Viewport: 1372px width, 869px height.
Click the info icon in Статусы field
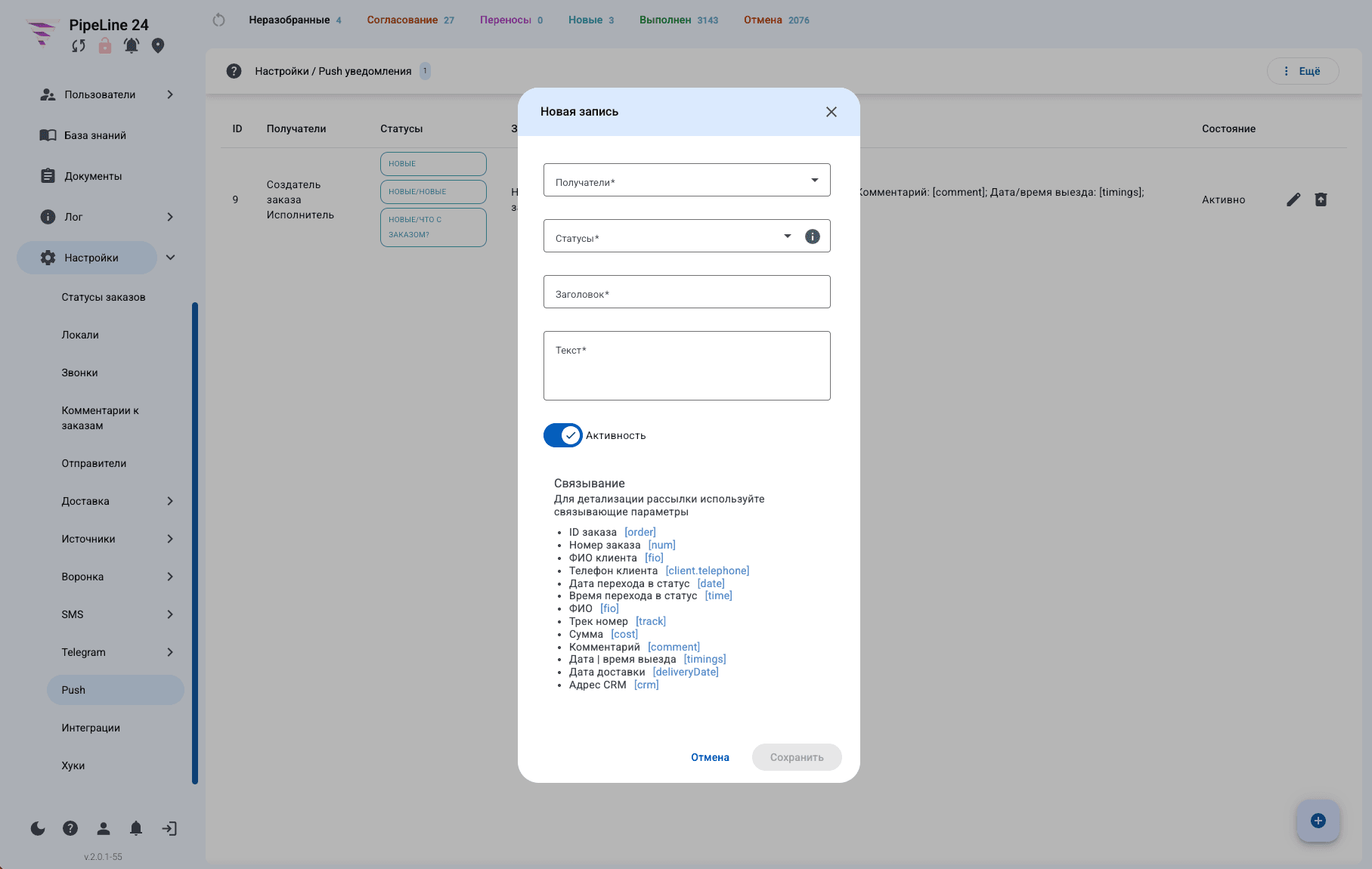813,237
